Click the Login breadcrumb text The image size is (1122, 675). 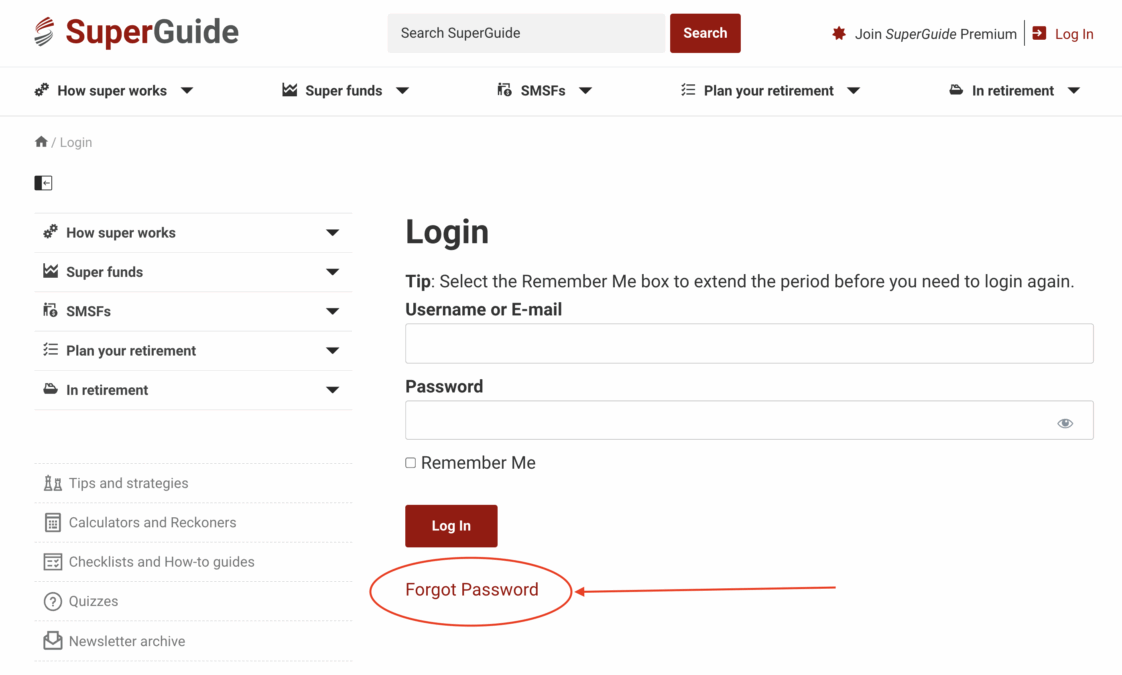(76, 142)
